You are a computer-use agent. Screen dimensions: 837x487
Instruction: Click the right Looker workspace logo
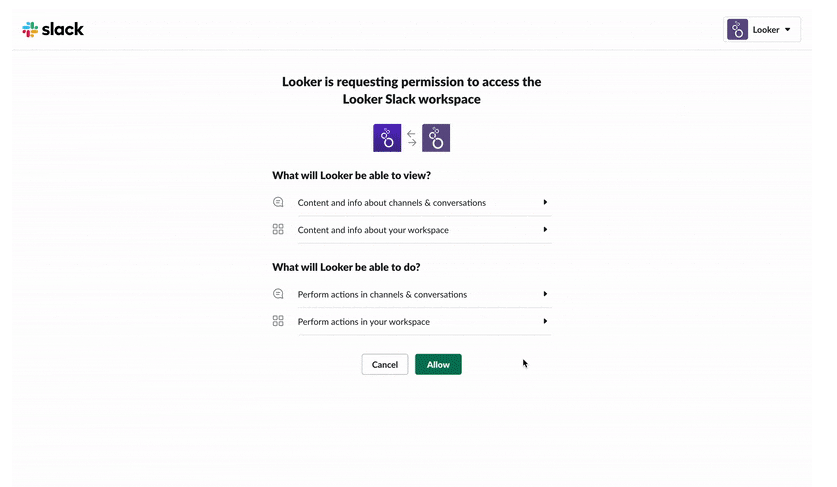pyautogui.click(x=436, y=138)
